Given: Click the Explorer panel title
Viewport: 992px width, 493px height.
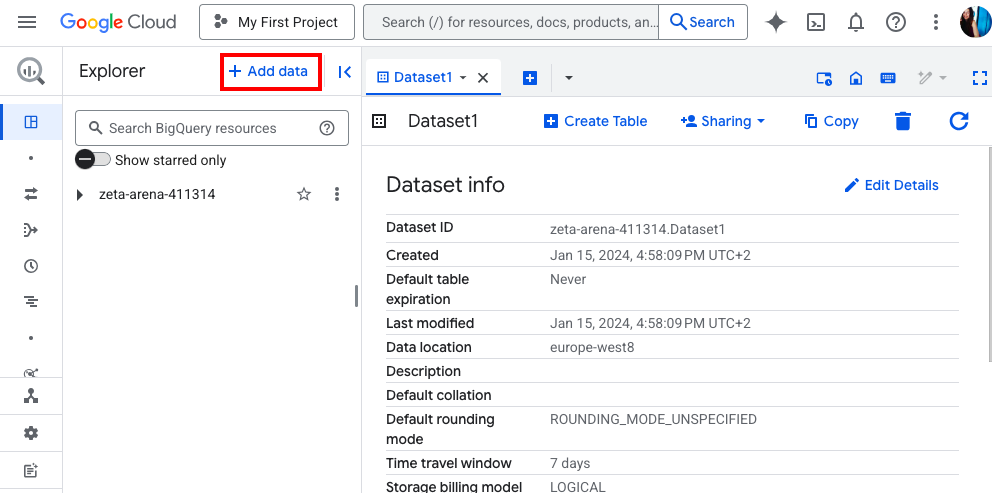Looking at the screenshot, I should [112, 71].
